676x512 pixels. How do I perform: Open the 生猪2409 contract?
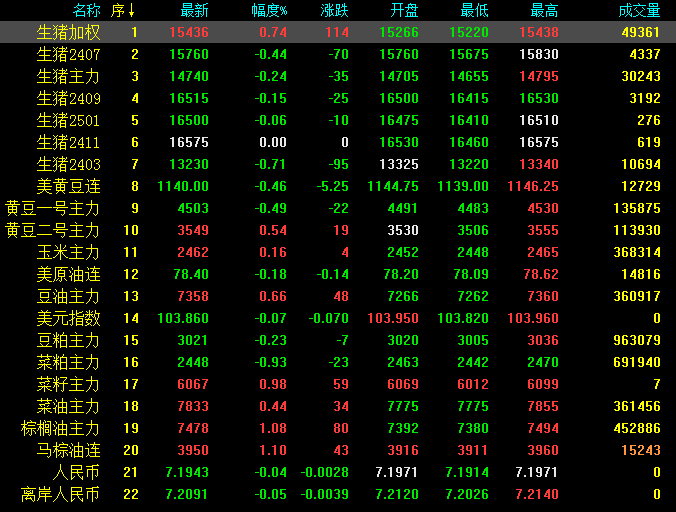[x=69, y=98]
